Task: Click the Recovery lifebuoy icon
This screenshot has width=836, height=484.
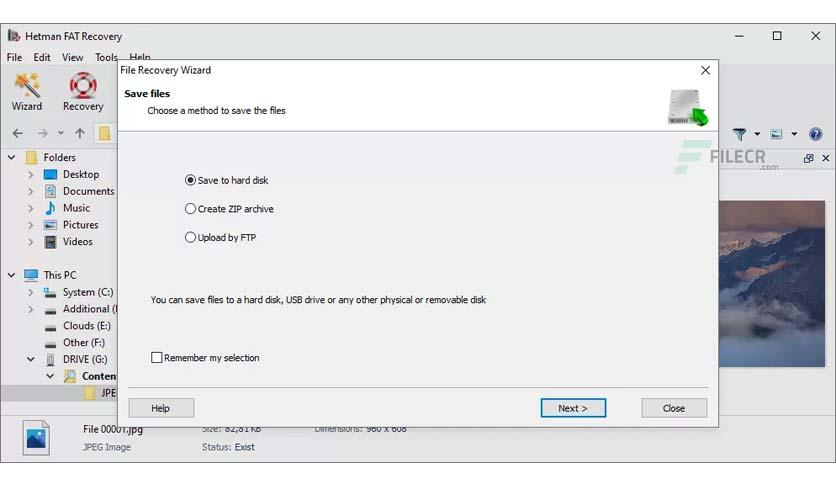Action: 83,92
